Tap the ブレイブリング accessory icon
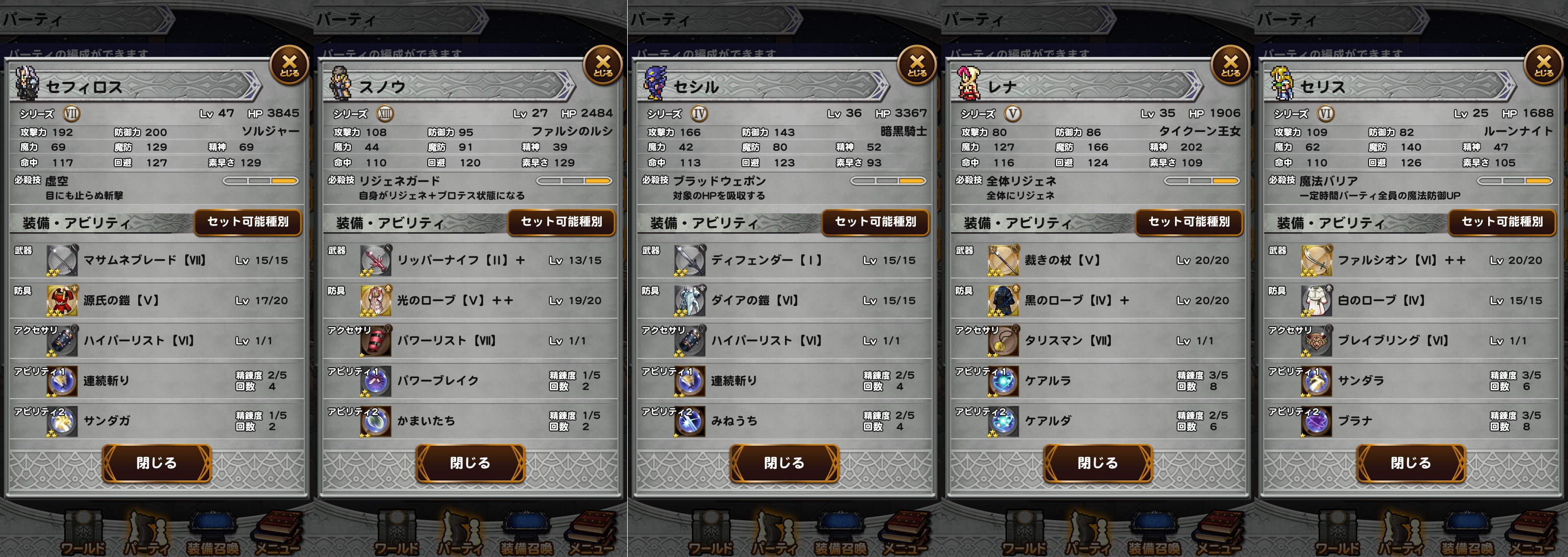This screenshot has height=557, width=1568. [1317, 341]
